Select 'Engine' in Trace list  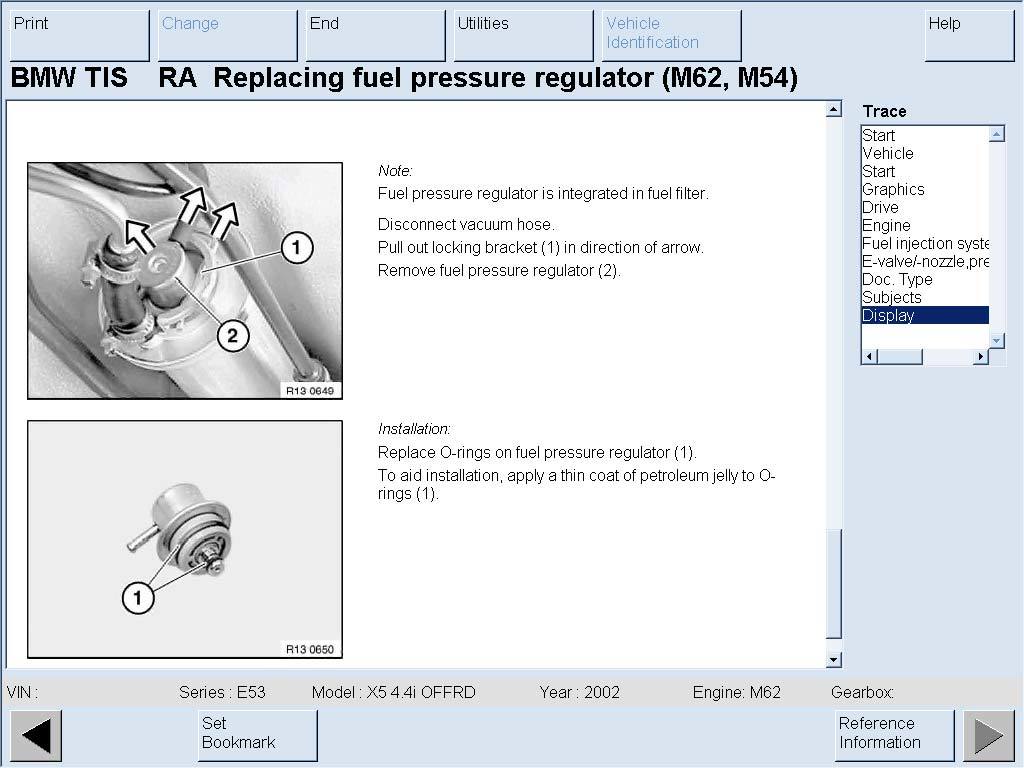pyautogui.click(x=887, y=225)
